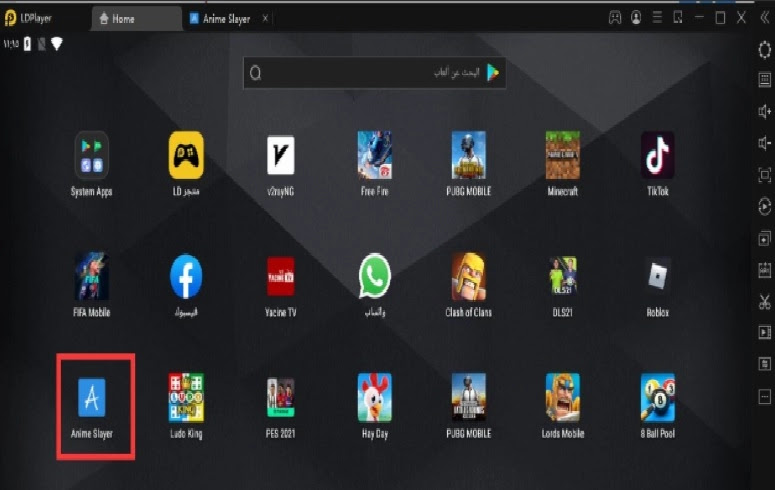The width and height of the screenshot is (775, 490).
Task: Launch Roblox
Action: (657, 276)
